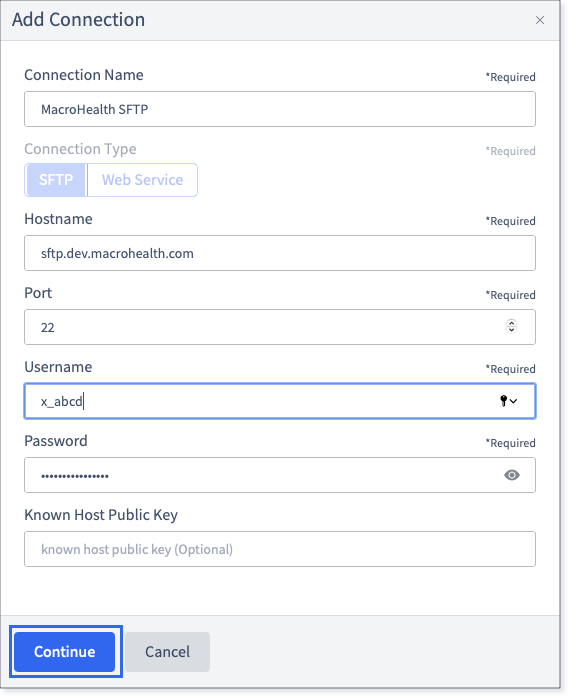
Task: Click into the Hostname input field
Action: 280,253
